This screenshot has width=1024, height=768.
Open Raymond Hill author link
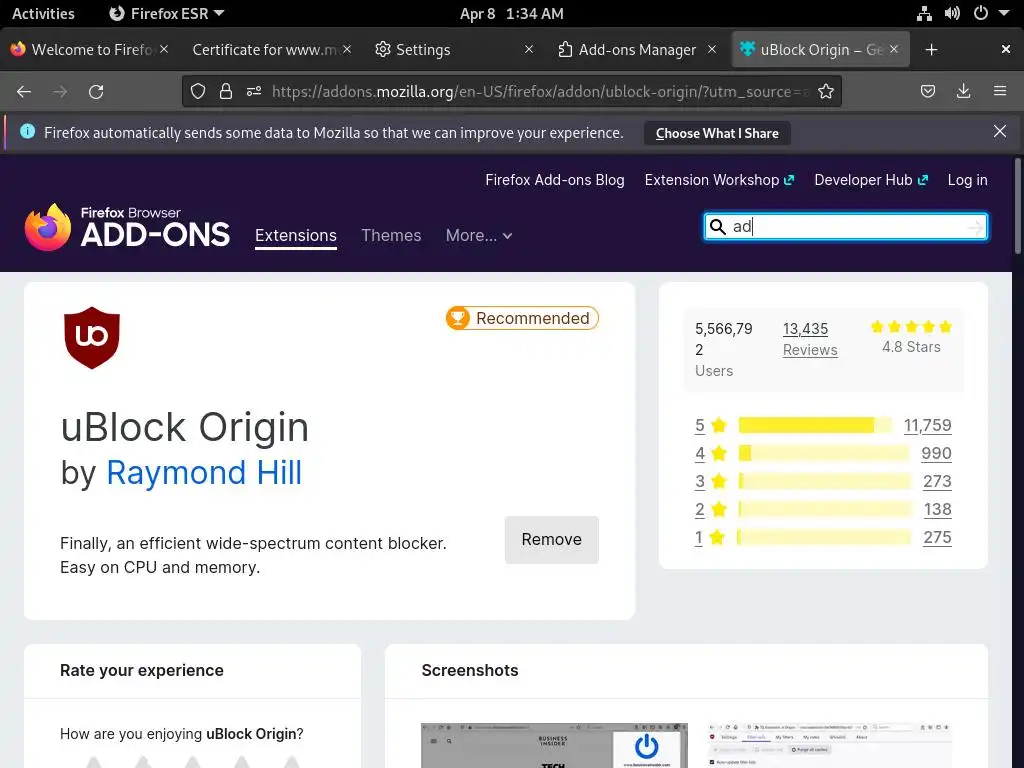click(204, 472)
